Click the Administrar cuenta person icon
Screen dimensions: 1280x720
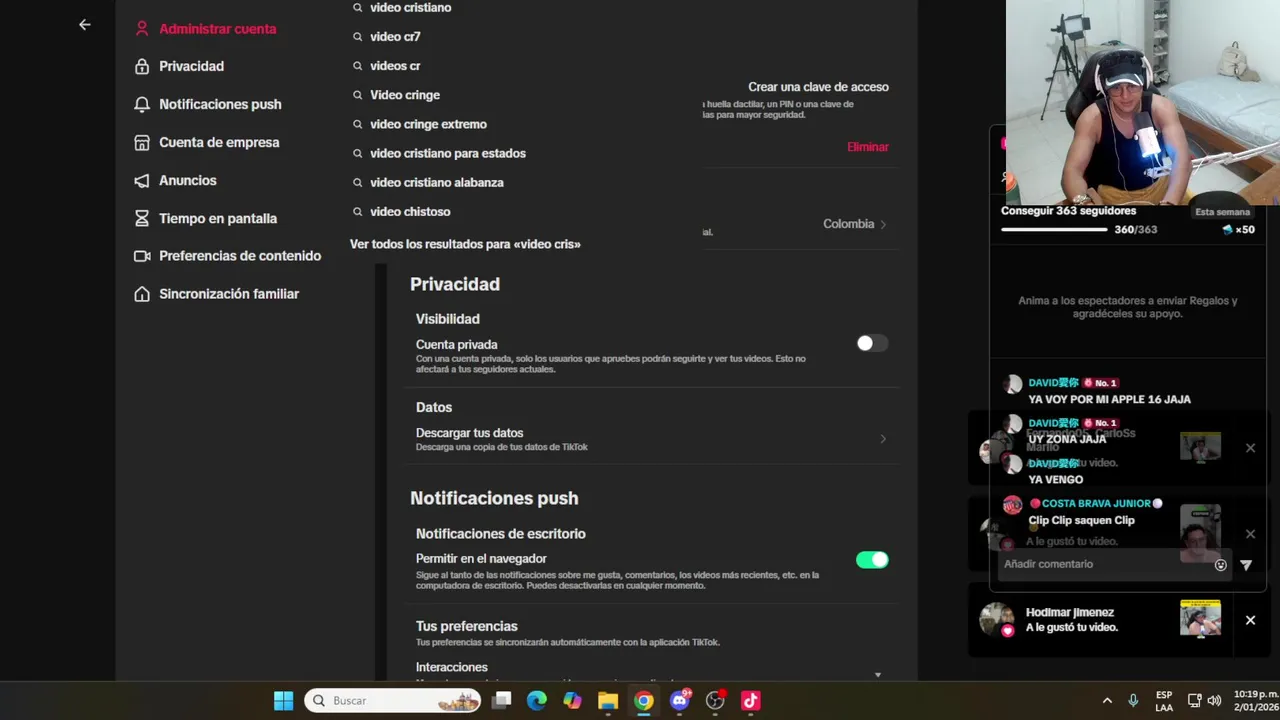click(142, 29)
